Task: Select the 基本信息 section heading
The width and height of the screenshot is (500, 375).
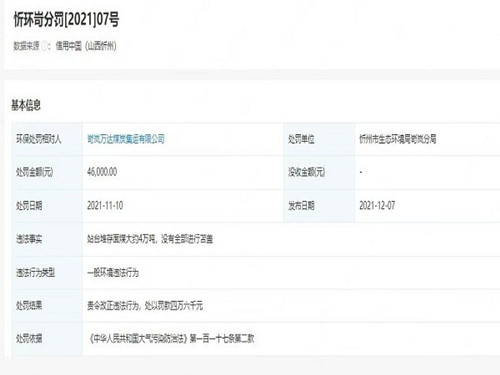Action: 26,105
